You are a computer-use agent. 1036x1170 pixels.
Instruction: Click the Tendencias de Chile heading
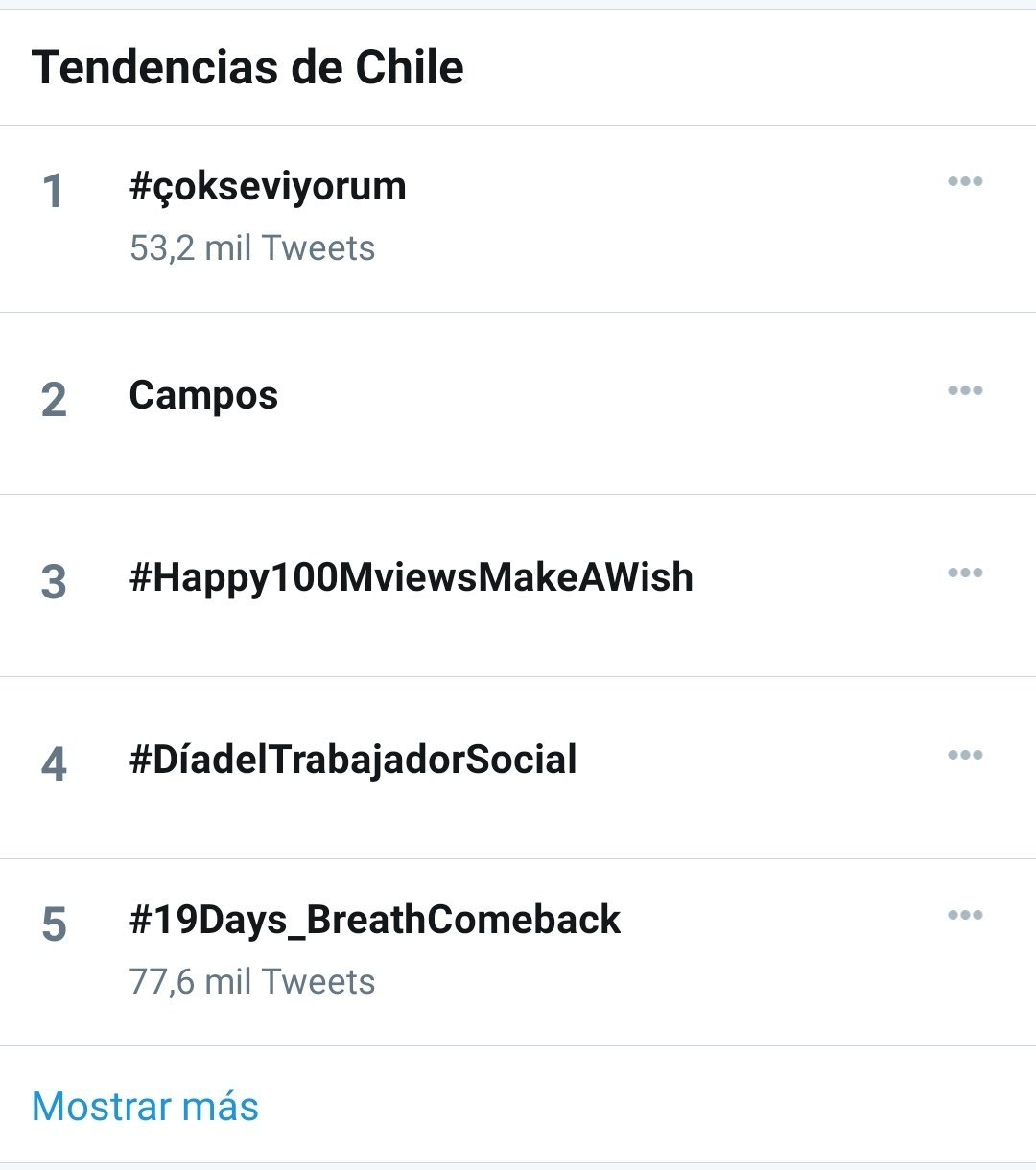click(247, 67)
